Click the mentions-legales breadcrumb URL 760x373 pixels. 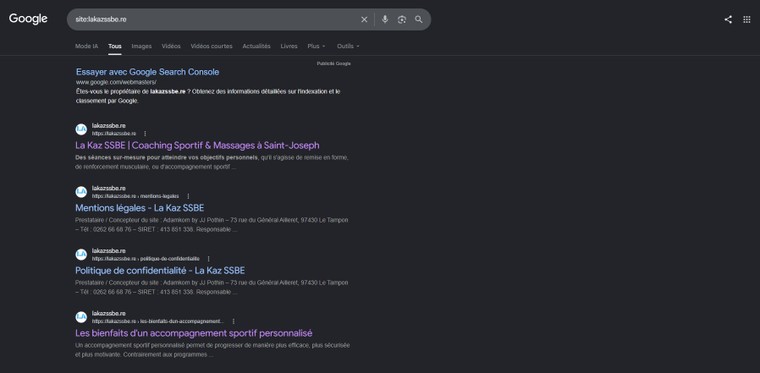click(x=135, y=196)
